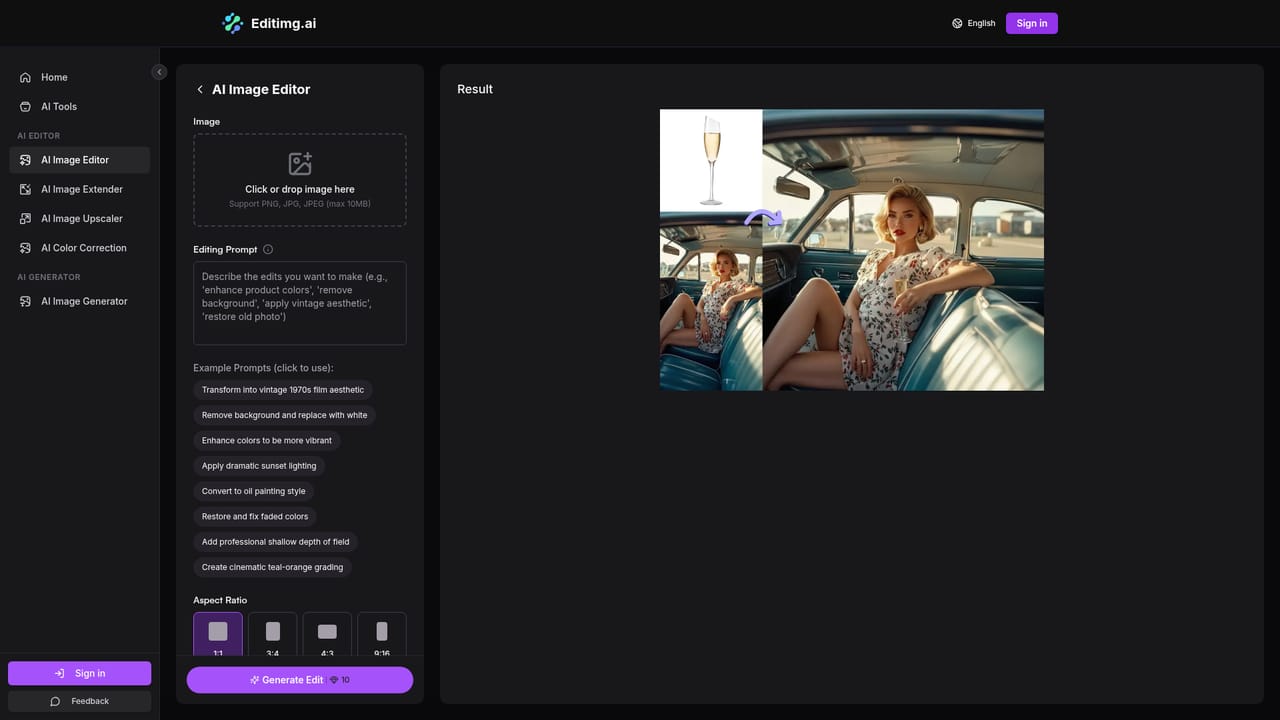The image size is (1280, 720).
Task: Click the image upload icon in the drop zone
Action: pos(300,164)
